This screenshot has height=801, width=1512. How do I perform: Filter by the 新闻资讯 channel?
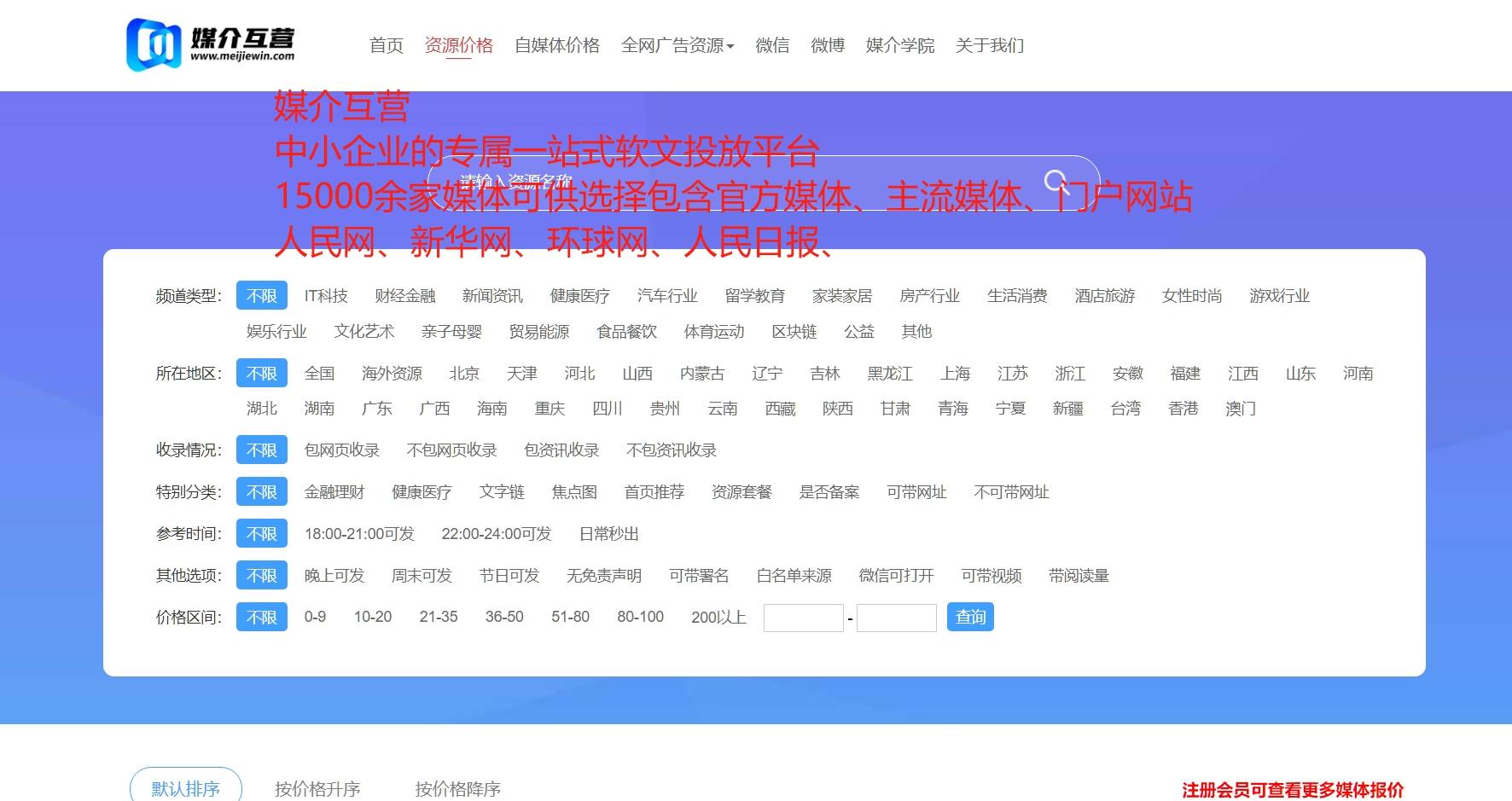[x=492, y=296]
